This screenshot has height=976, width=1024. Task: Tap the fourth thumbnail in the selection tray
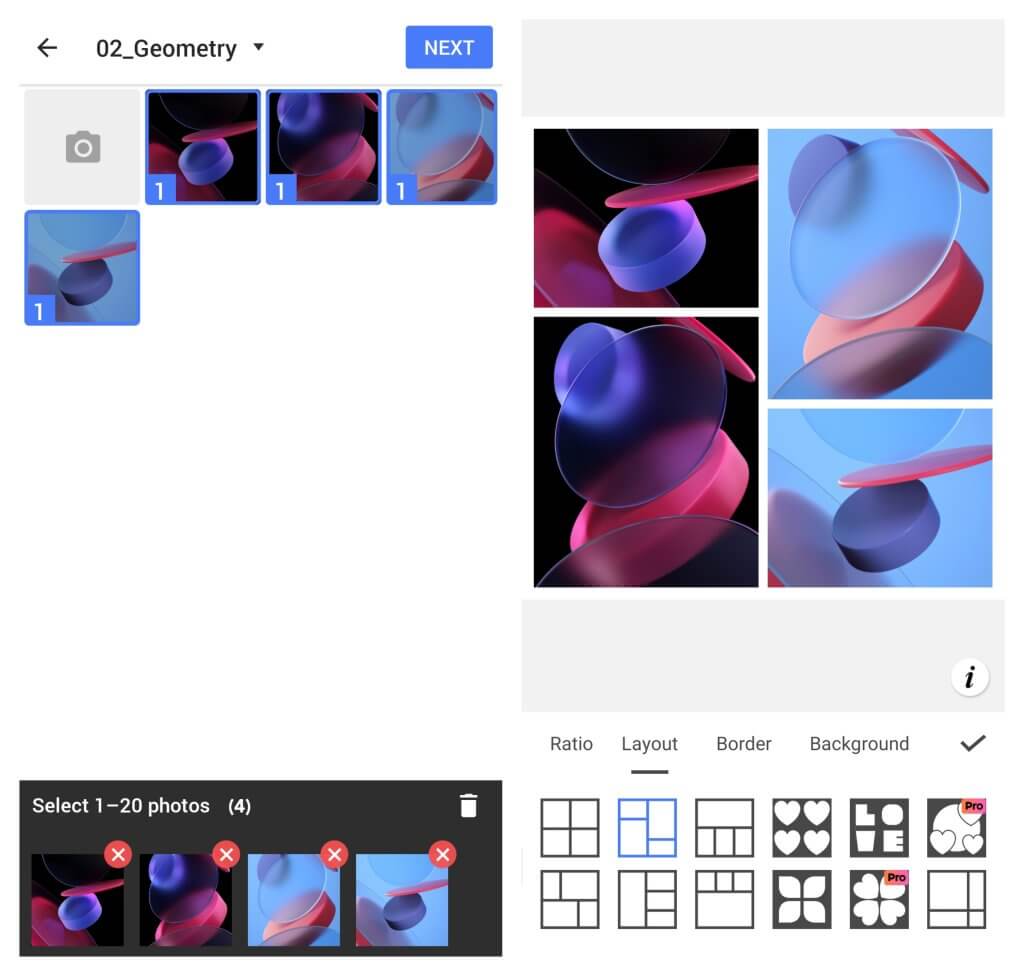pyautogui.click(x=402, y=900)
